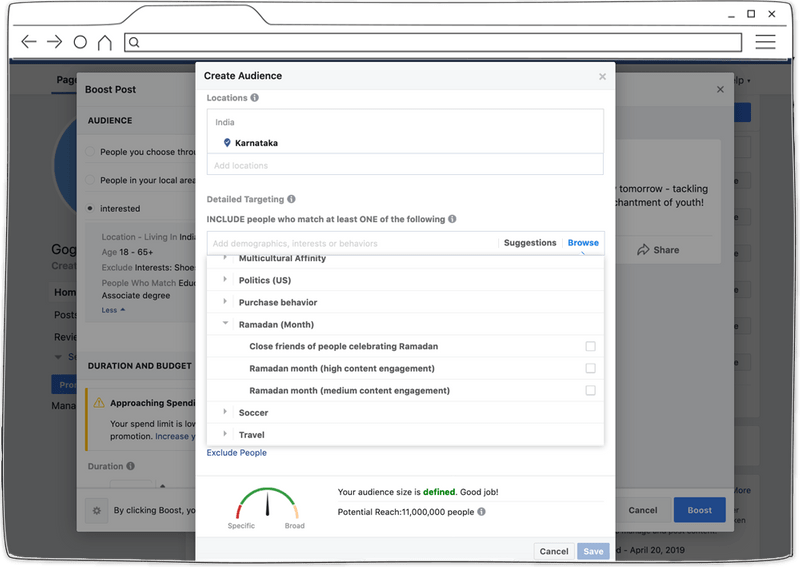
Task: Click the warning icon beside Approaching Spending
Action: click(x=99, y=403)
